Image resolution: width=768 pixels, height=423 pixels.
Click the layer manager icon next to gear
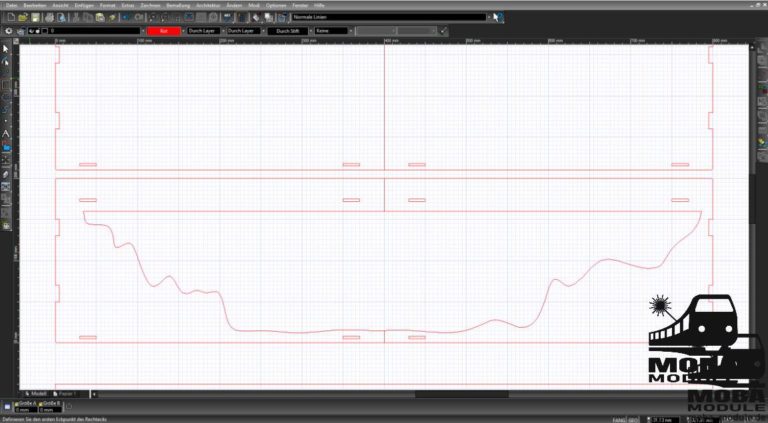point(21,31)
